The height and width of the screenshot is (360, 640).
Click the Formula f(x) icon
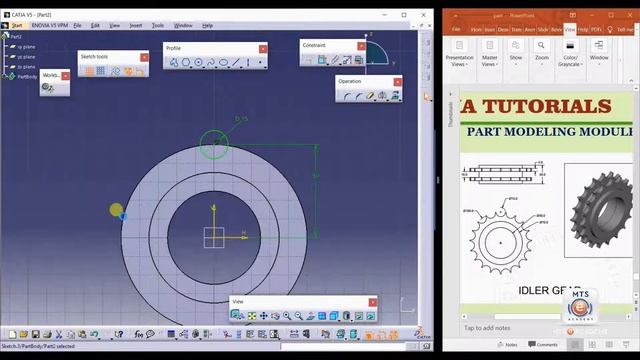[x=139, y=335]
